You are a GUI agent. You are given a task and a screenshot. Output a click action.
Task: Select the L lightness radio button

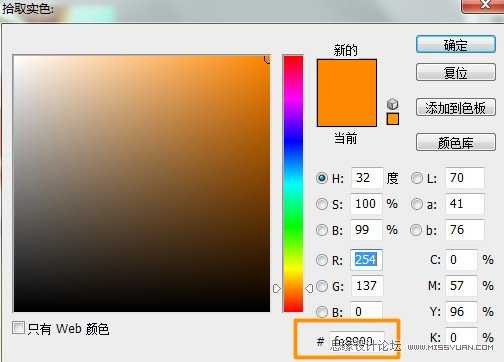click(417, 178)
